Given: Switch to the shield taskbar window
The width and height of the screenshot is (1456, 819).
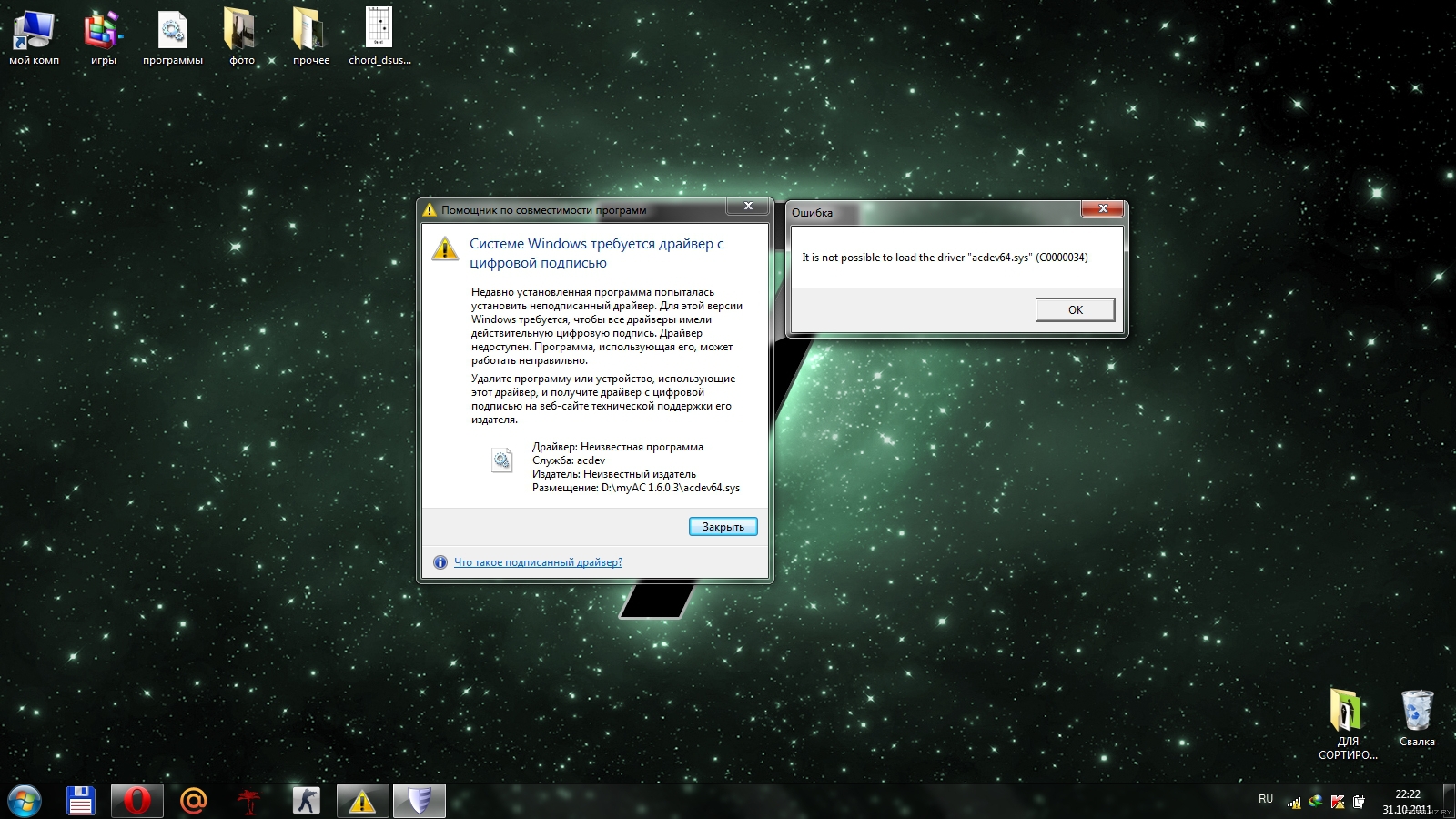Looking at the screenshot, I should click(419, 801).
